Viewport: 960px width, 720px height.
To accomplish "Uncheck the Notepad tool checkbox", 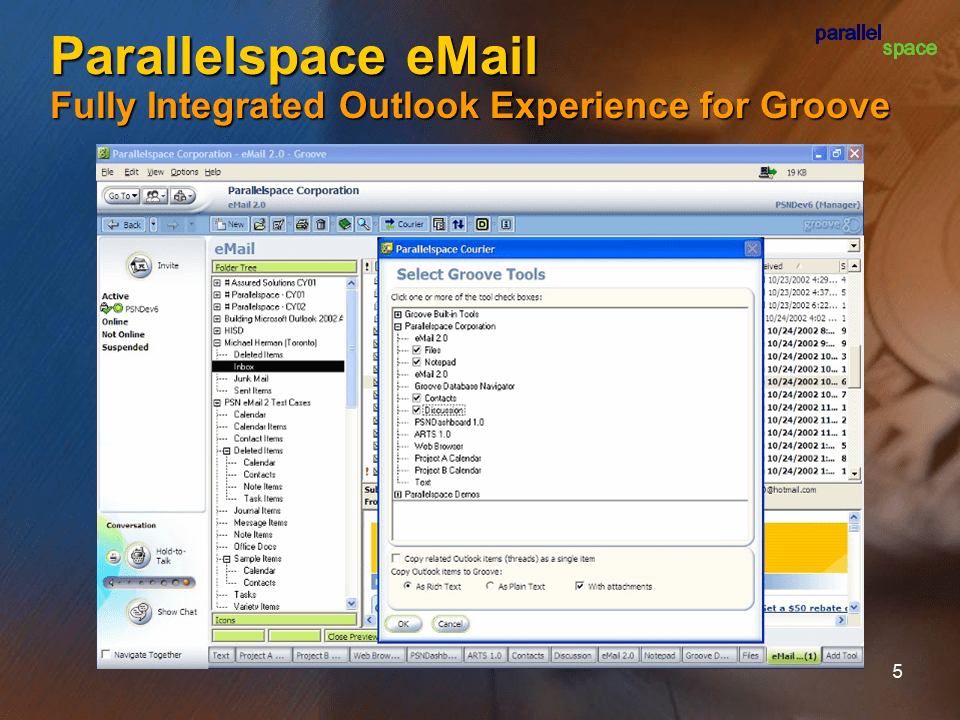I will (417, 362).
